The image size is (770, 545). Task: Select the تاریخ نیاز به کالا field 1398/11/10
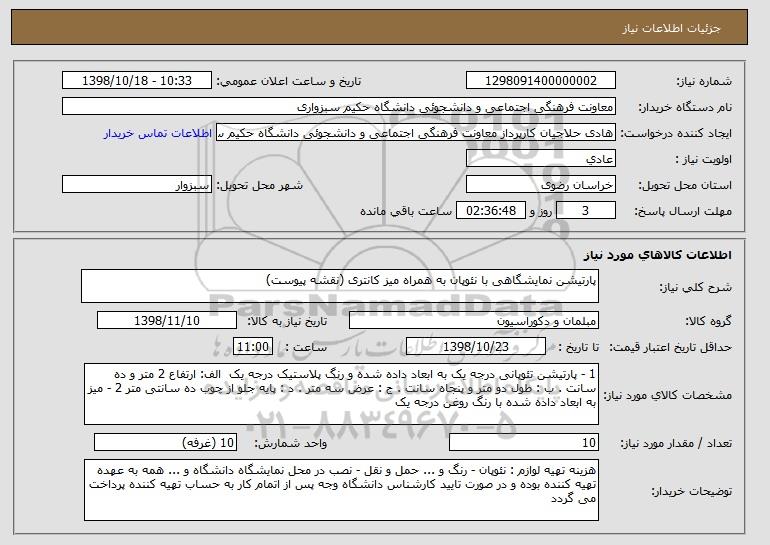pos(167,321)
